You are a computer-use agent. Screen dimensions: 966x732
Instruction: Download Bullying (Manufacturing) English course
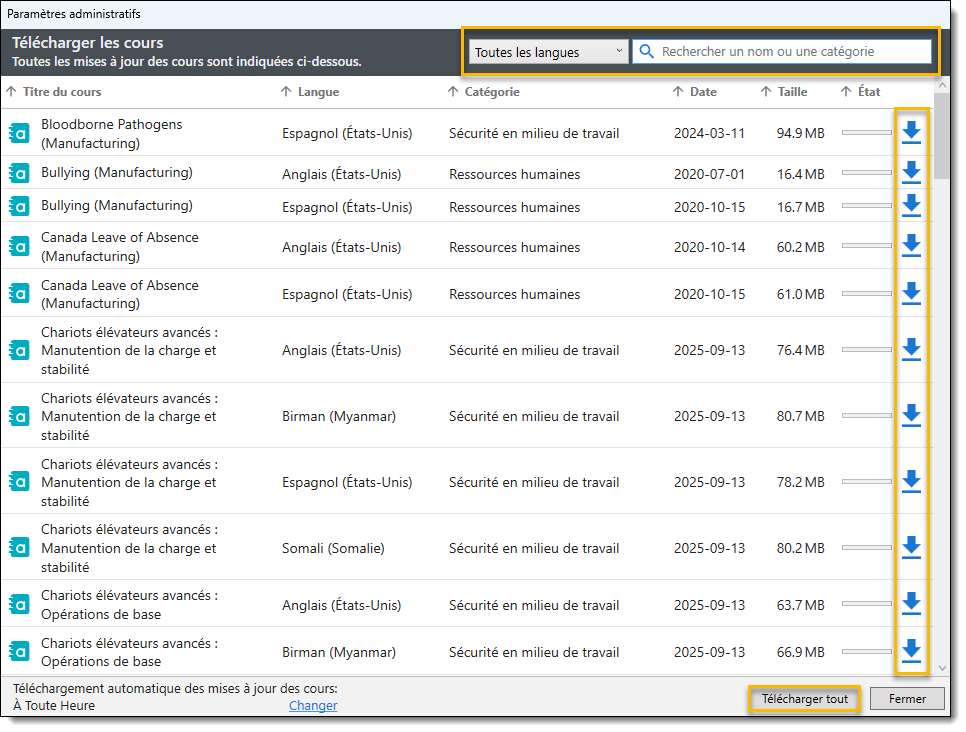[911, 173]
